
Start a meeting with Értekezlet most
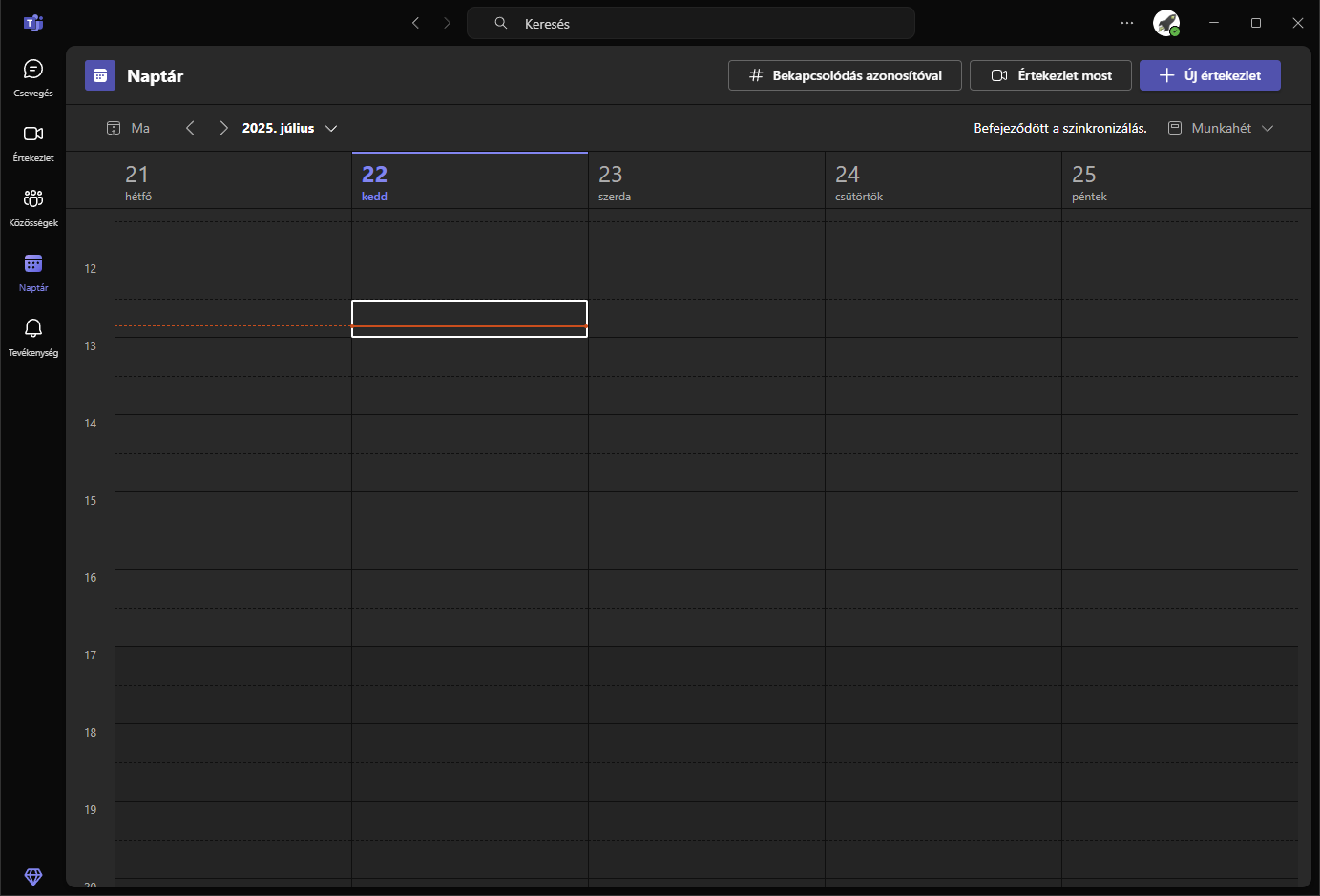point(1050,75)
